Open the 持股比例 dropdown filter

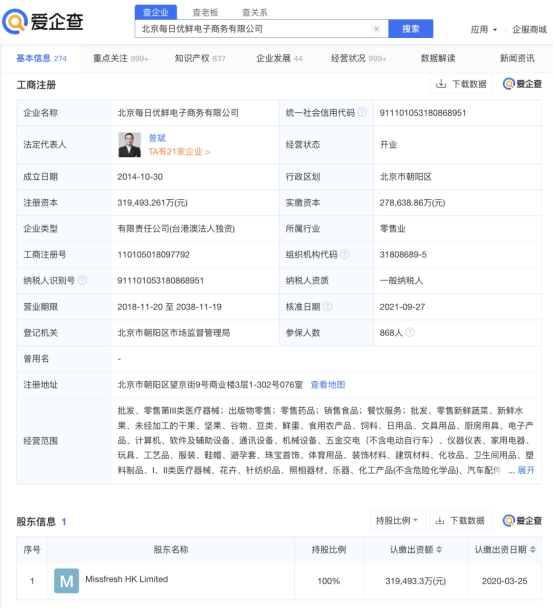pos(397,520)
